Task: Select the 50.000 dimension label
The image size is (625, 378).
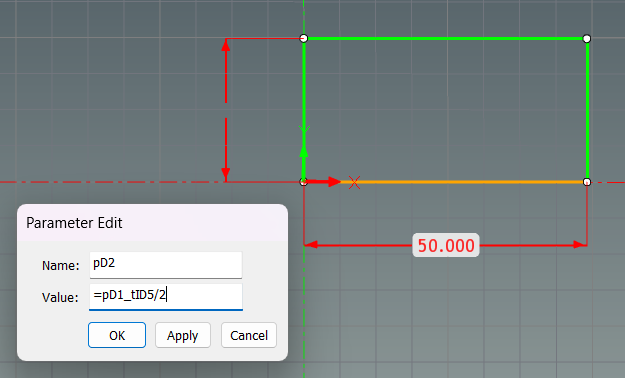Action: pos(446,245)
